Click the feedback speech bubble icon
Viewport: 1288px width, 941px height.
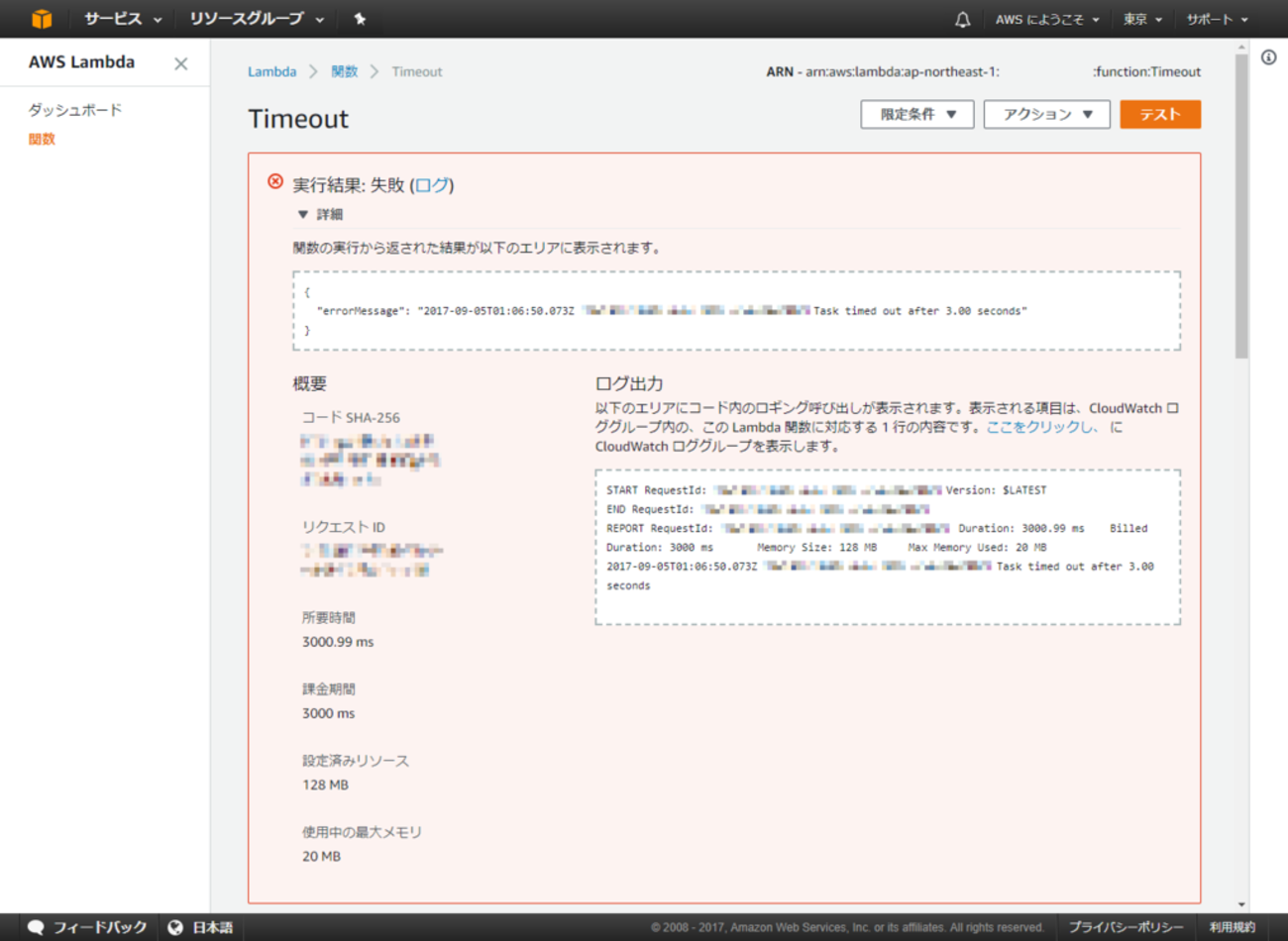[x=36, y=927]
